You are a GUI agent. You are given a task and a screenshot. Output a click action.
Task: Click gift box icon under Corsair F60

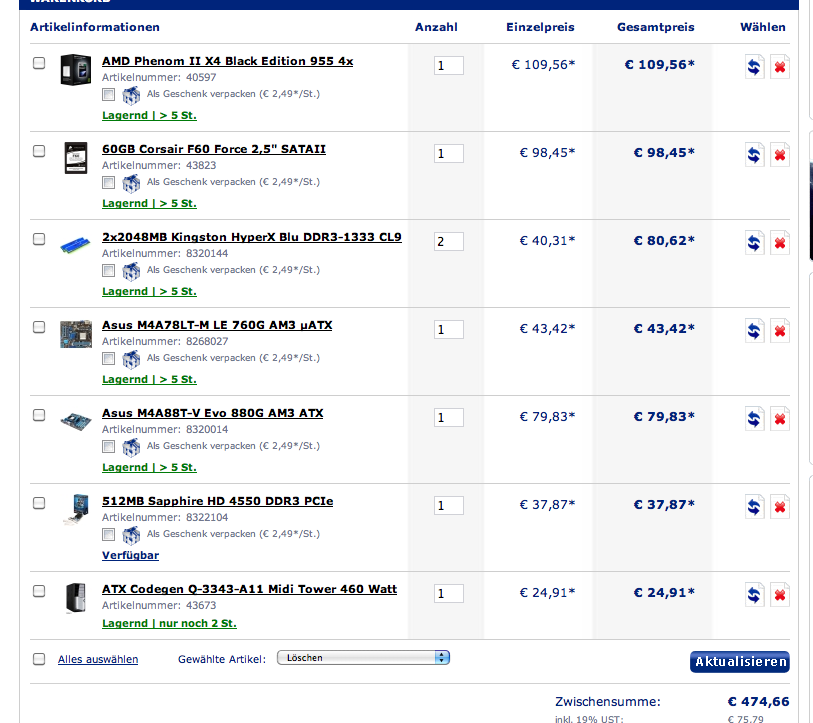pyautogui.click(x=131, y=183)
